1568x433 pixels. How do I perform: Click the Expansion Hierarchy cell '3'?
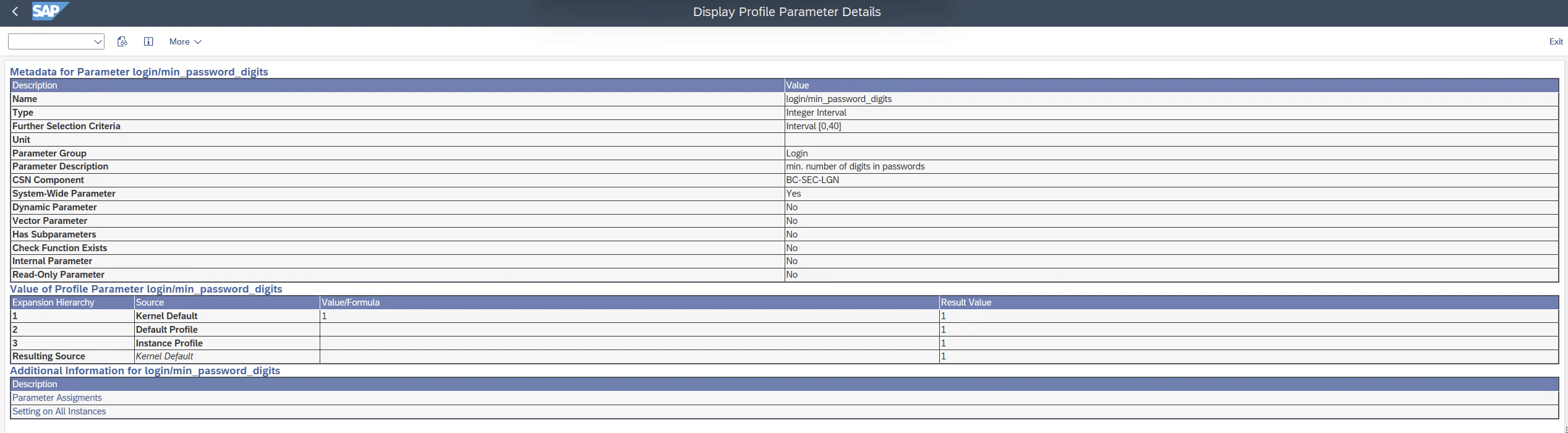pos(72,343)
